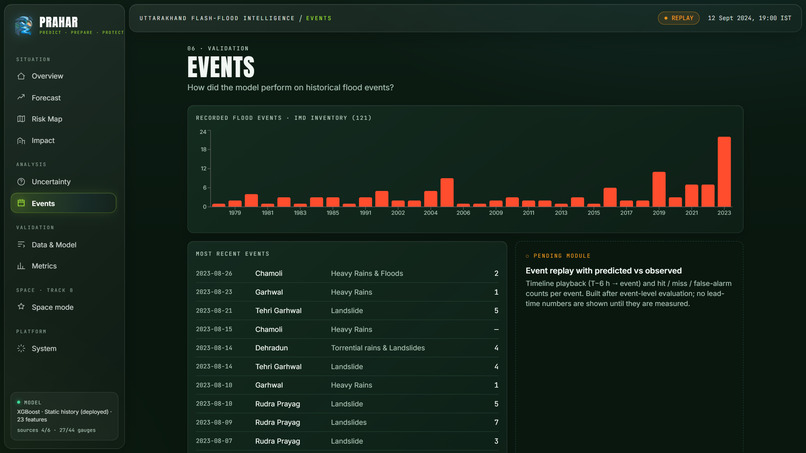Click the Uttarakhand Flash-Flood Intelligence breadcrumb
Image resolution: width=806 pixels, height=453 pixels.
tap(217, 18)
